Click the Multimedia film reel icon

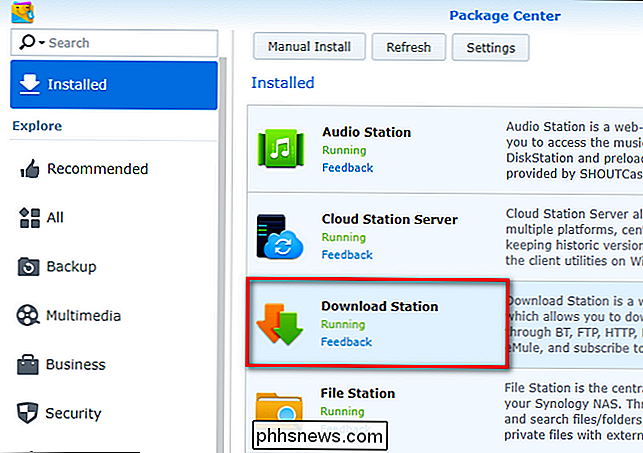point(28,315)
